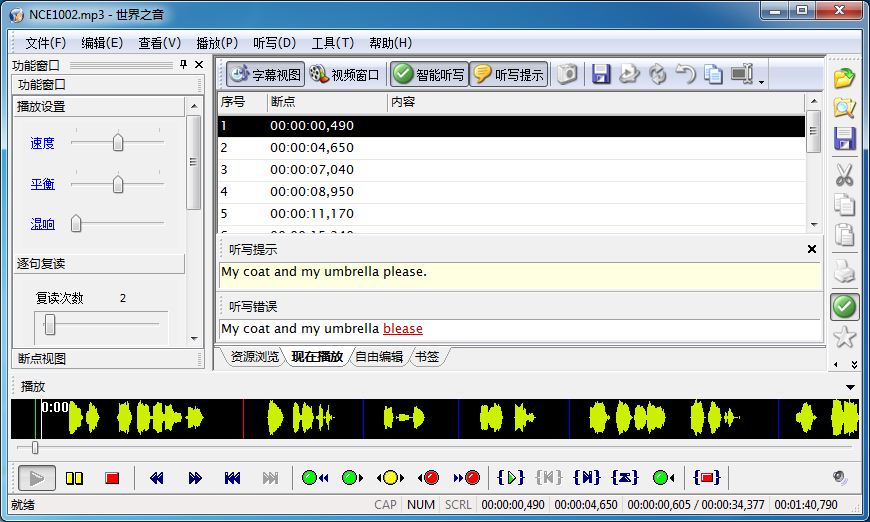Viewport: 870px width, 522px height.
Task: Click the yellow pause button
Action: [x=74, y=478]
